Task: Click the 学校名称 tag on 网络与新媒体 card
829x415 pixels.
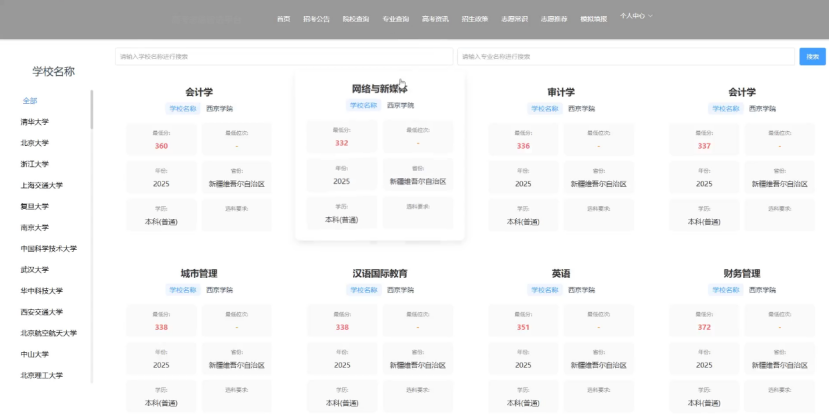Action: coord(364,105)
